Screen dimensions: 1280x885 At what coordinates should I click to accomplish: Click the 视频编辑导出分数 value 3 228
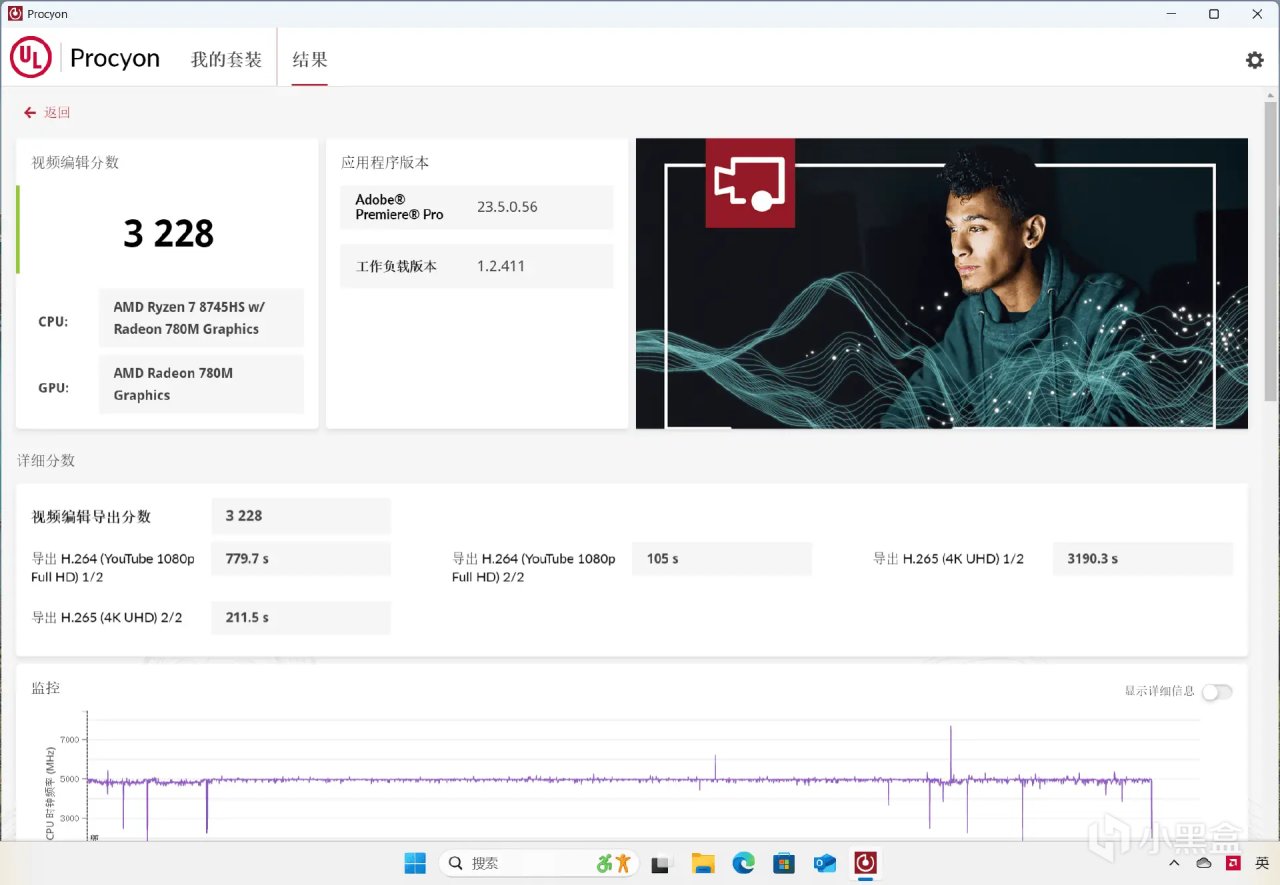(x=301, y=516)
